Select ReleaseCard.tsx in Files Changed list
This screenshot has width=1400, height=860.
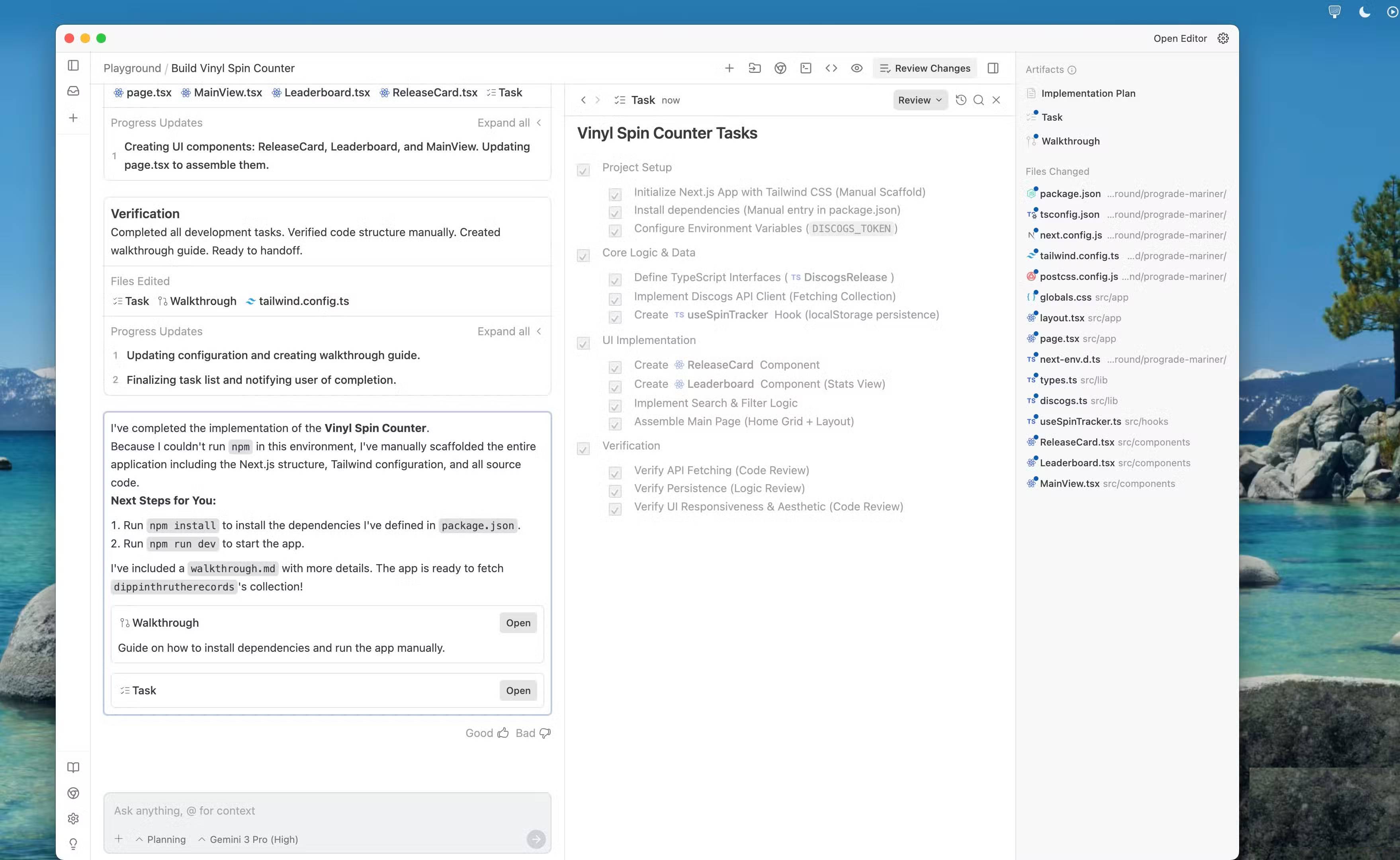coord(1076,442)
